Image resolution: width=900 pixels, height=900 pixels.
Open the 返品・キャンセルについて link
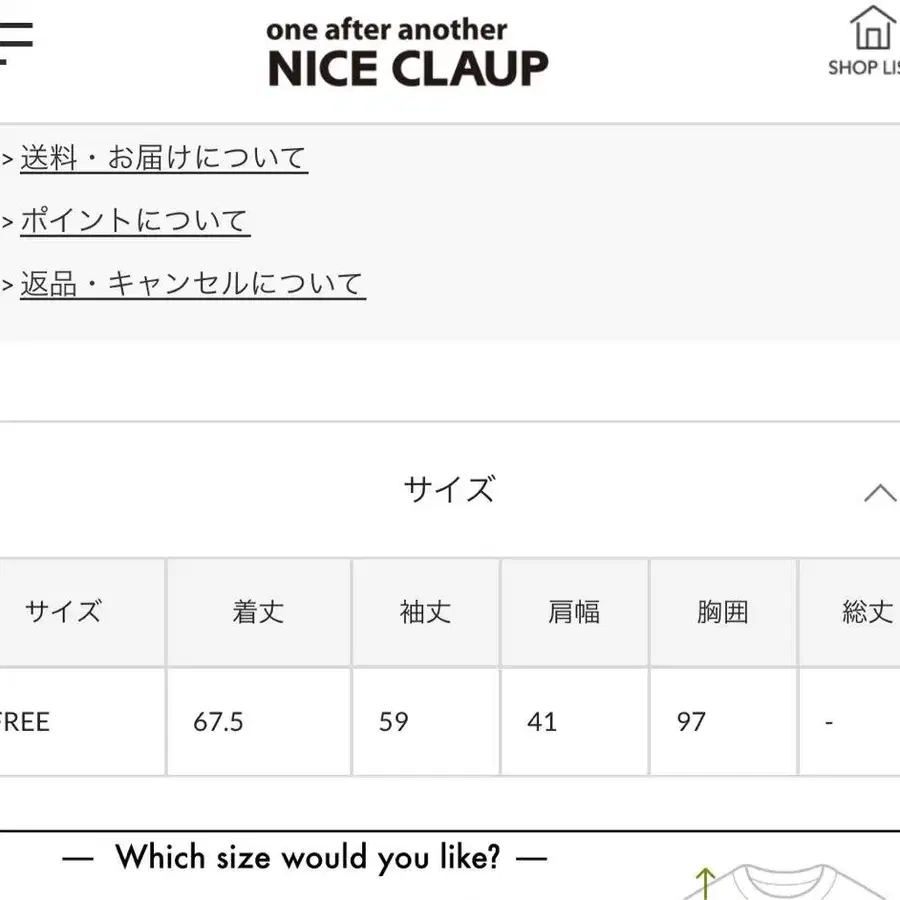(x=192, y=284)
